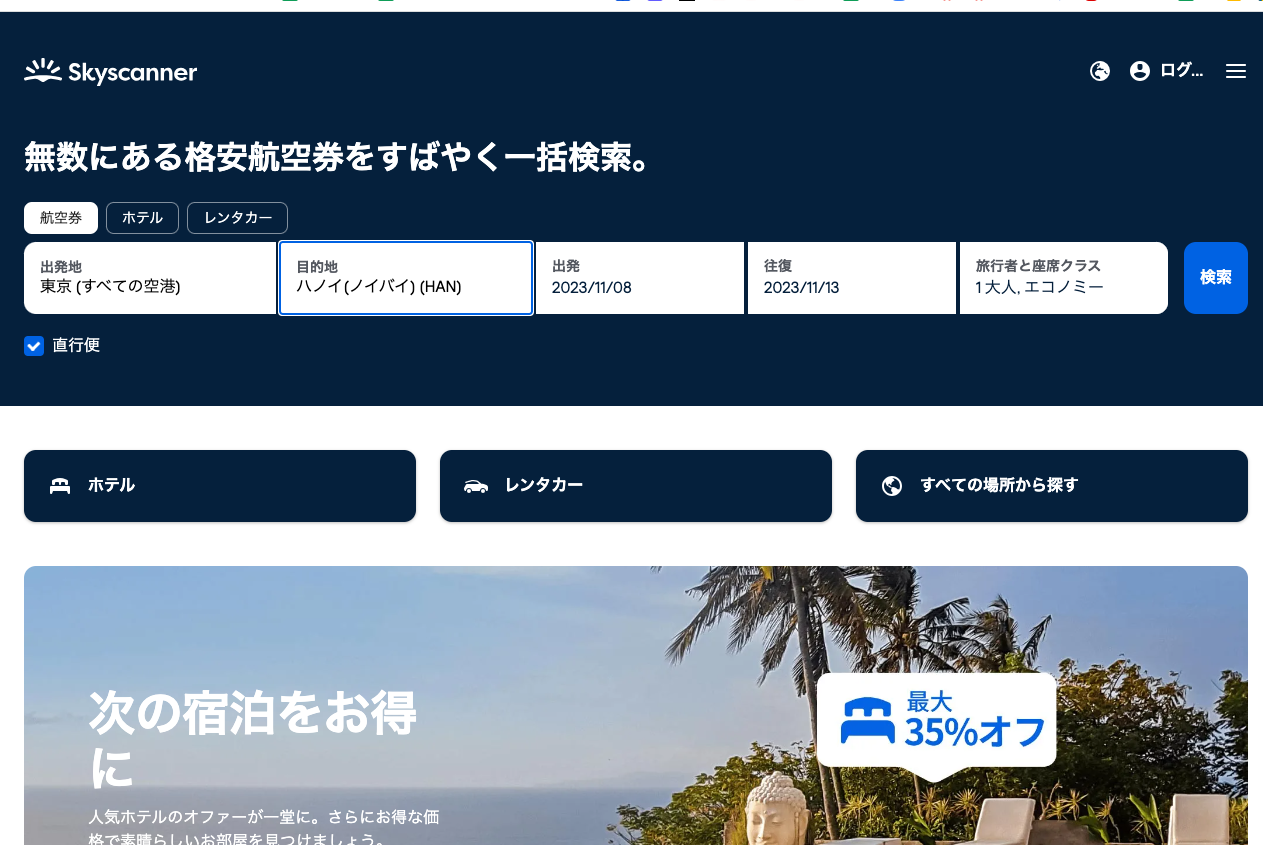Open the globe region settings icon
The image size is (1263, 845).
pyautogui.click(x=1100, y=71)
